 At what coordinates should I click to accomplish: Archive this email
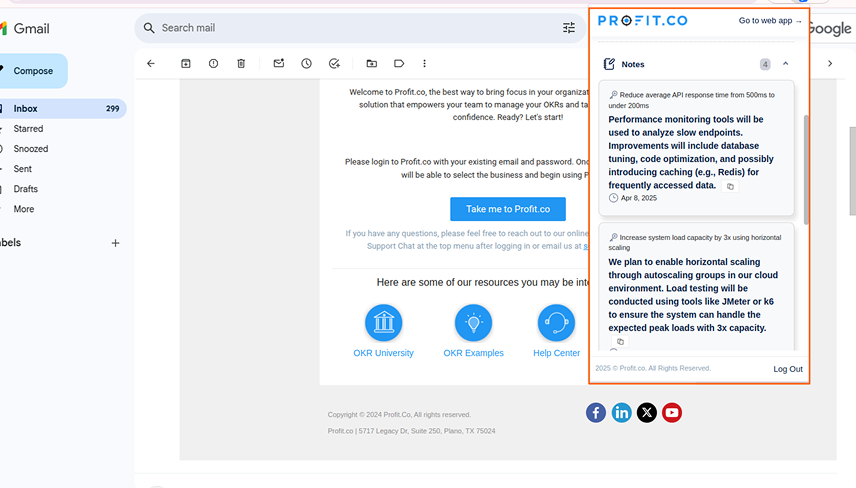click(x=186, y=63)
